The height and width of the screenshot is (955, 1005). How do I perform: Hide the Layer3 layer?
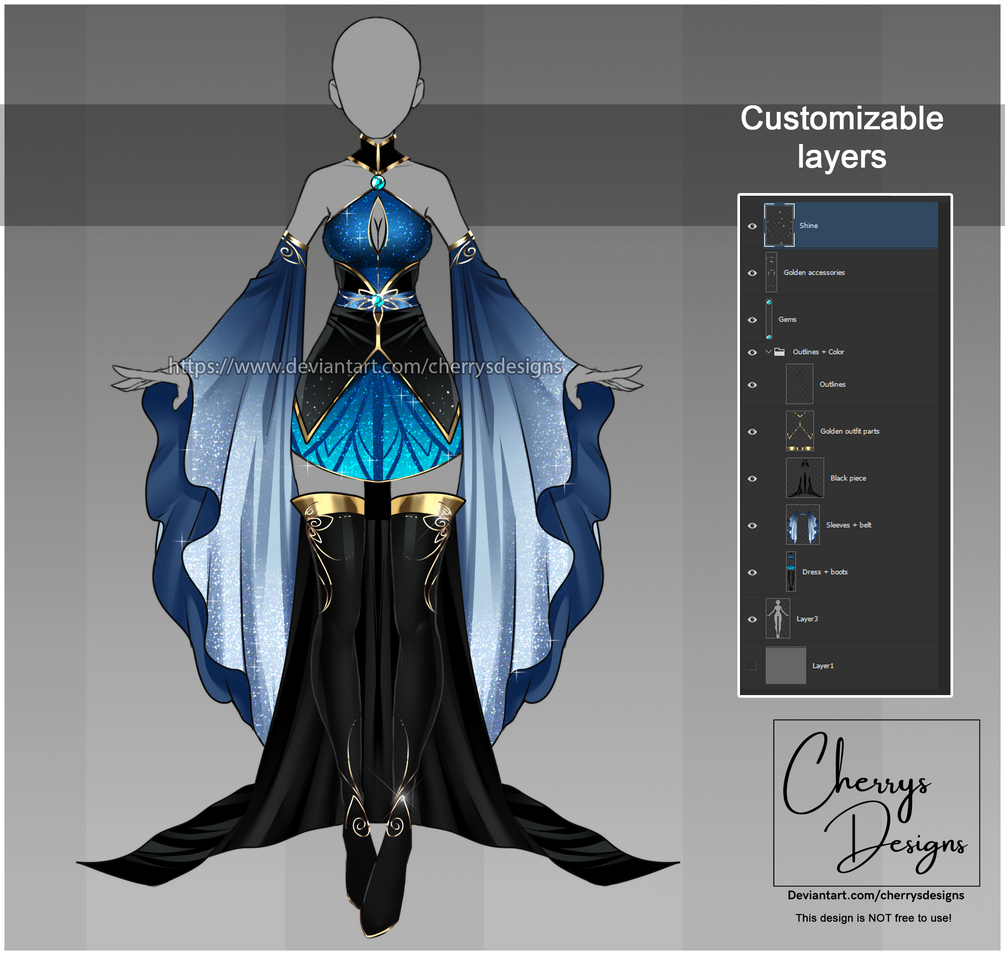pos(752,619)
